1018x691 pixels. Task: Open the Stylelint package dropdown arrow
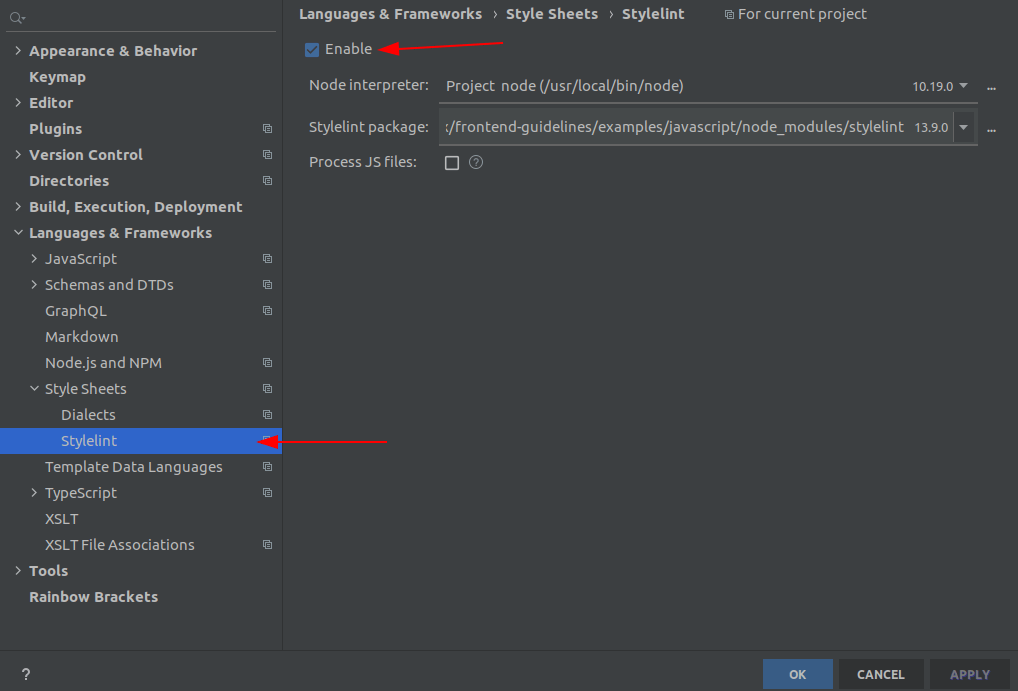pos(964,128)
